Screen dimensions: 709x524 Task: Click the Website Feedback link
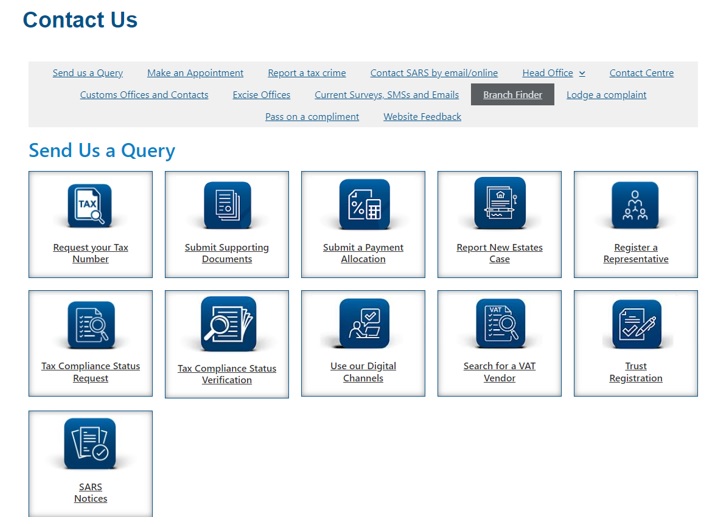[x=422, y=117]
